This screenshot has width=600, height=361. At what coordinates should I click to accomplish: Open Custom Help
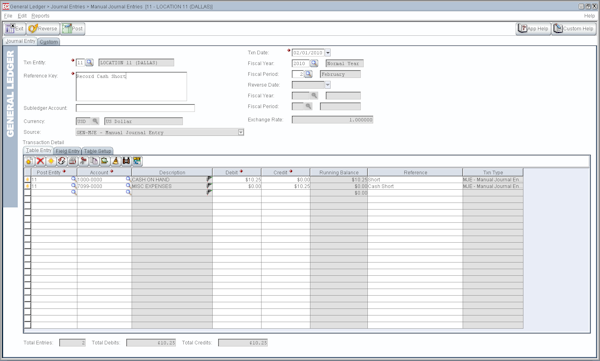coord(574,29)
